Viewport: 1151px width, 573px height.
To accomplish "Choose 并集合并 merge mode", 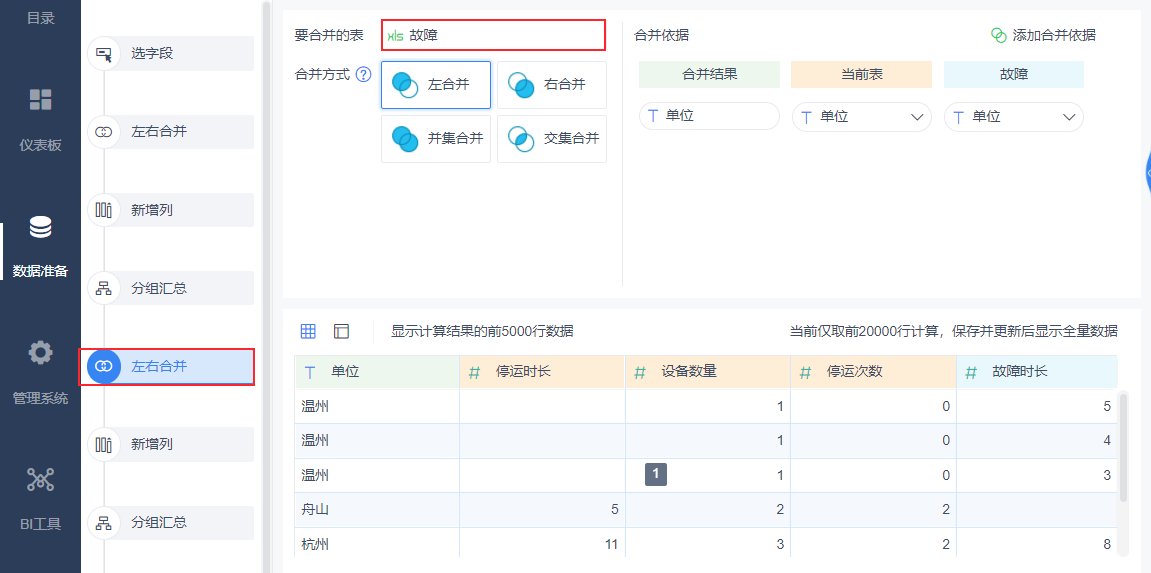I will [436, 139].
